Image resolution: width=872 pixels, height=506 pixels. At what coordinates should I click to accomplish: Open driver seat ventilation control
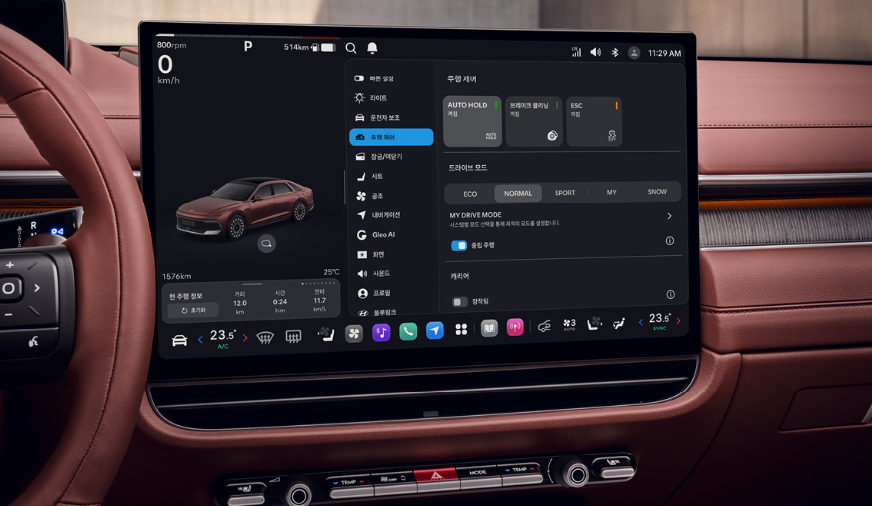pyautogui.click(x=326, y=334)
